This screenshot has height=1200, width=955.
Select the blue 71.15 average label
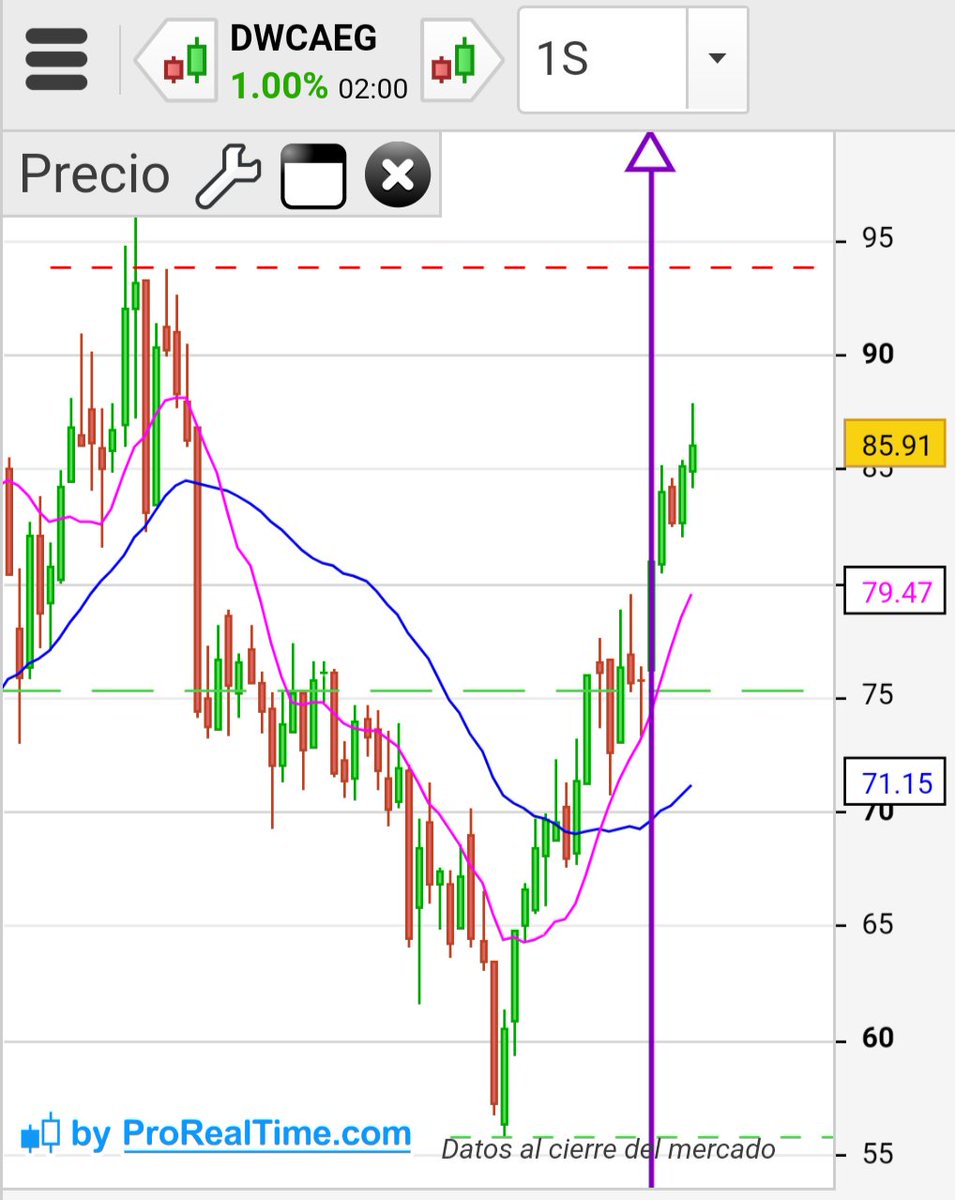coord(895,781)
